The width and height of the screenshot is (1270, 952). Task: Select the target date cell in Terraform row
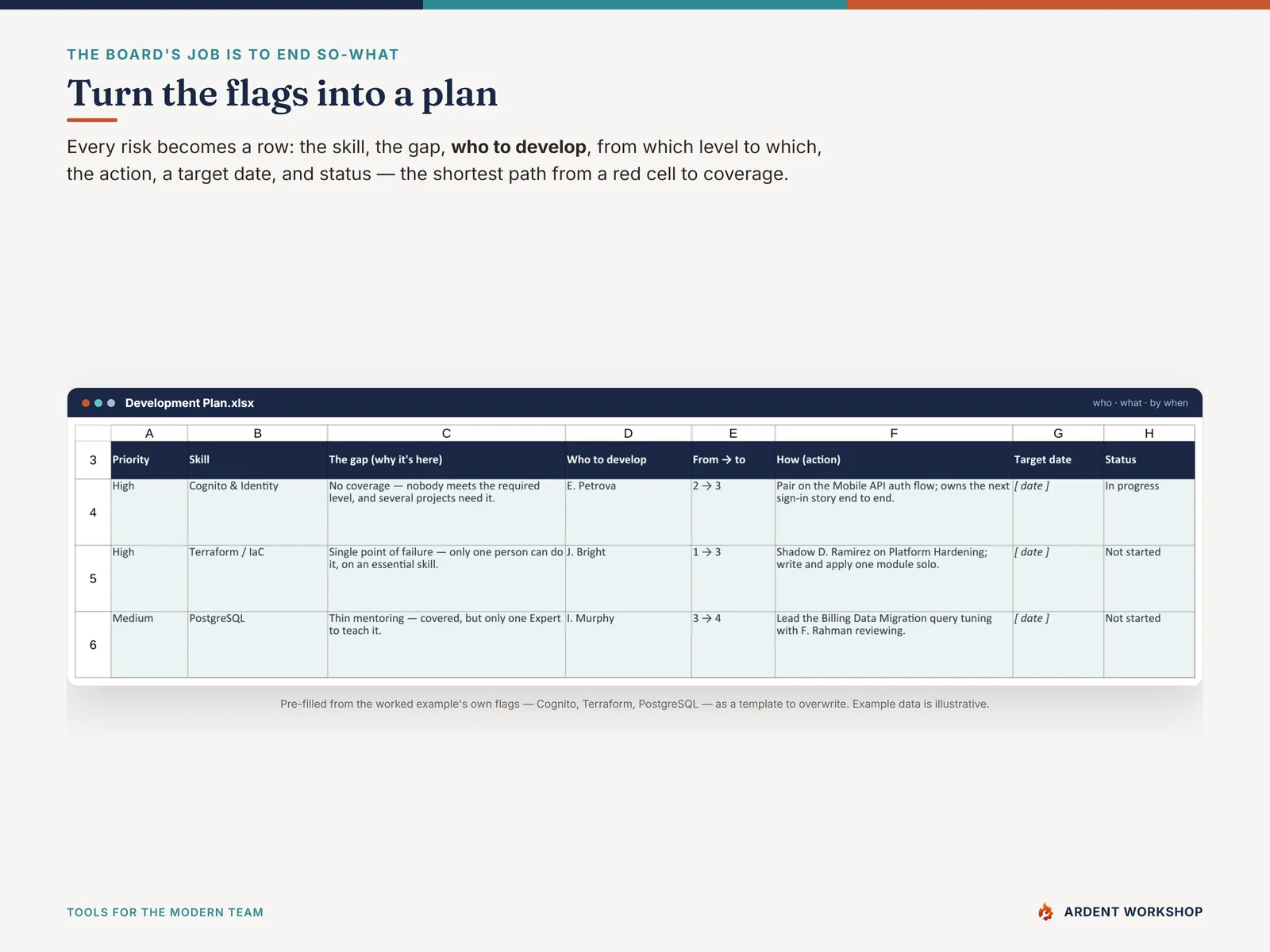coord(1058,578)
